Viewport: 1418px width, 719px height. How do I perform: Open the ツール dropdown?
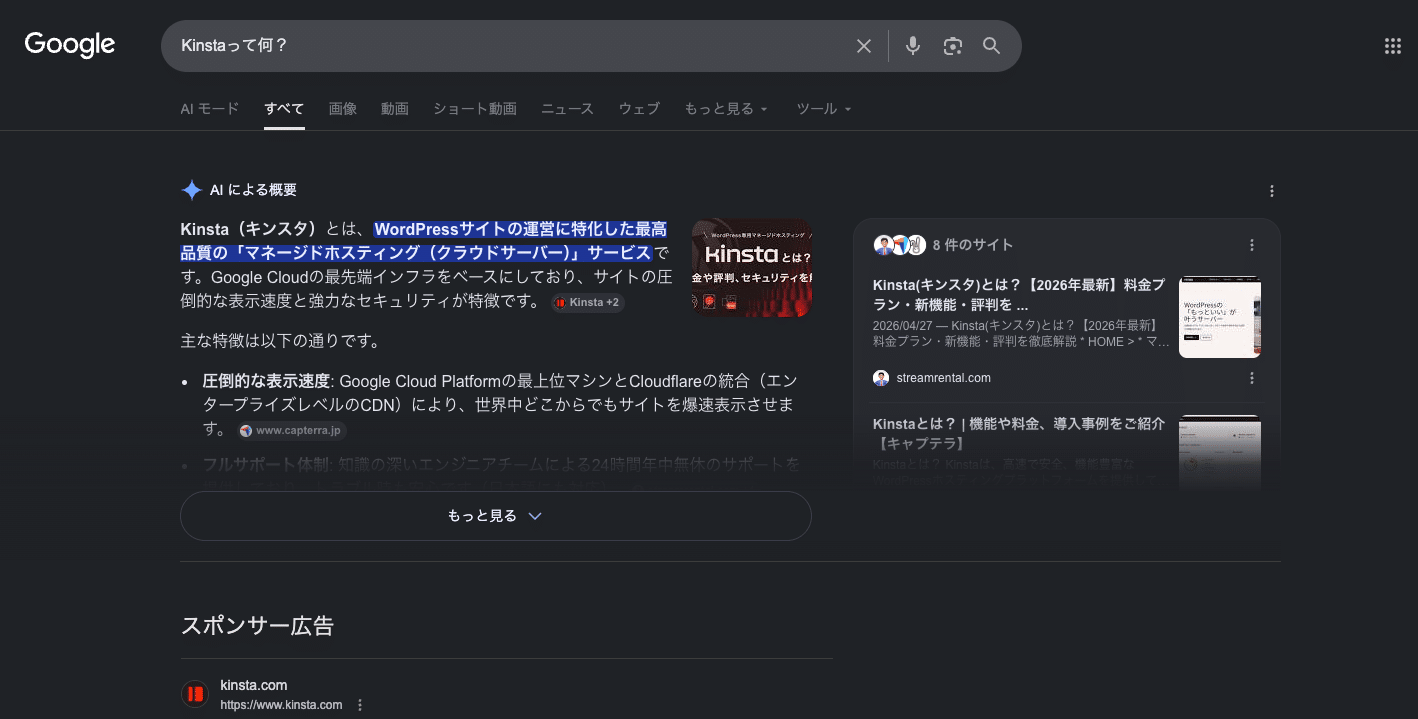(x=824, y=109)
